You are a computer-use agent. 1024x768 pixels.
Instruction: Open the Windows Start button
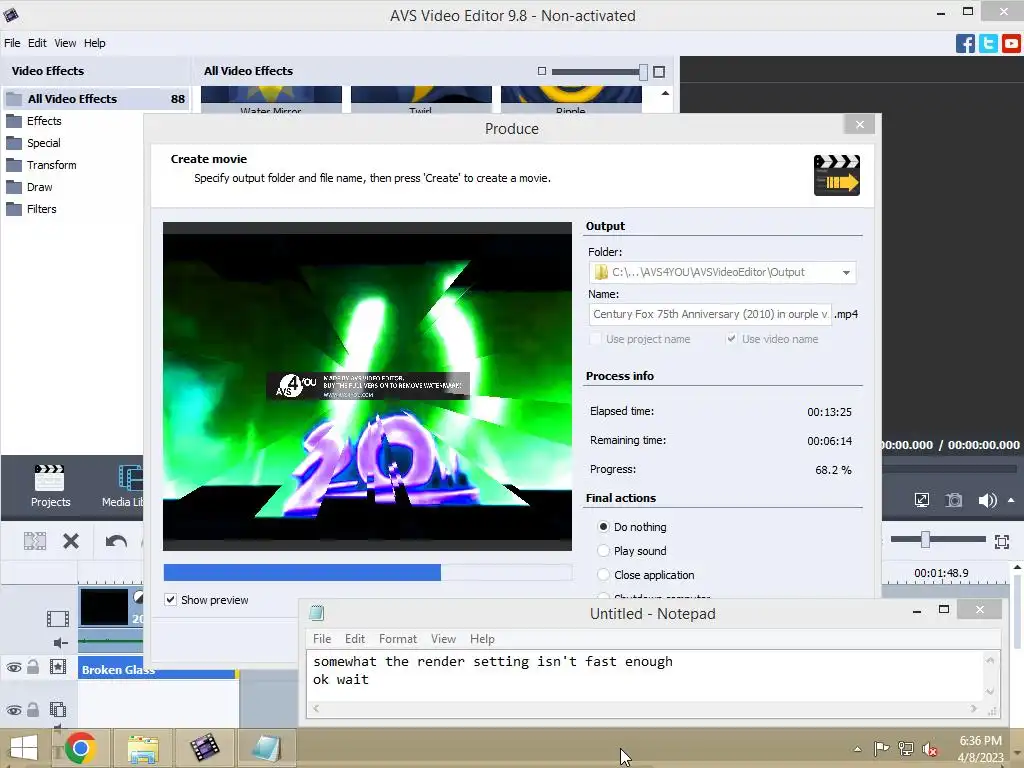pos(24,748)
